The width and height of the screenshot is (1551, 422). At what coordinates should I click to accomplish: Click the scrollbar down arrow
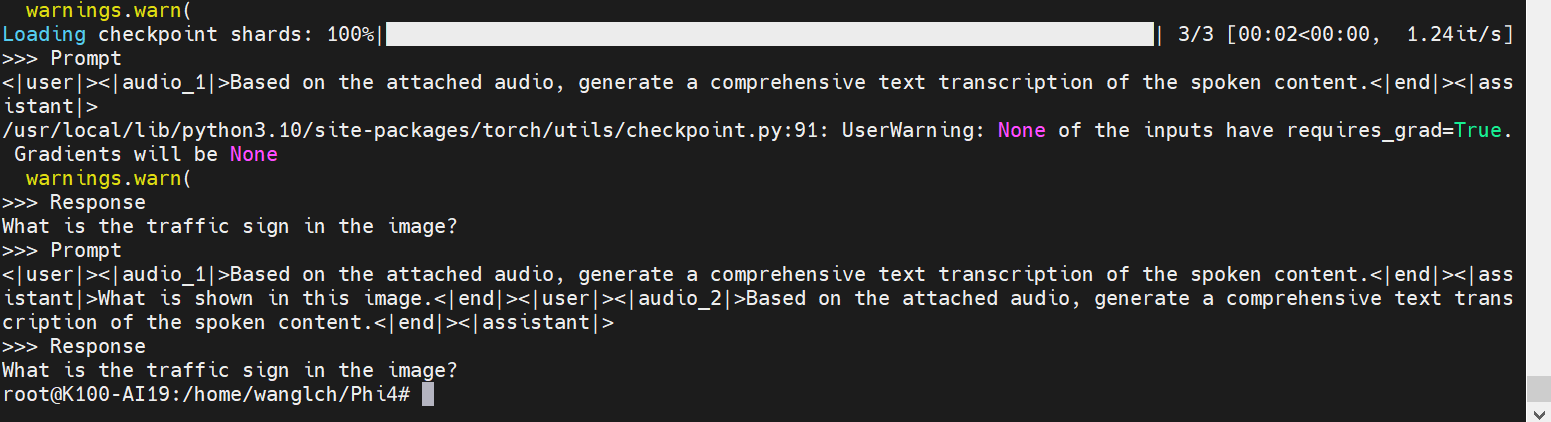pos(1538,412)
